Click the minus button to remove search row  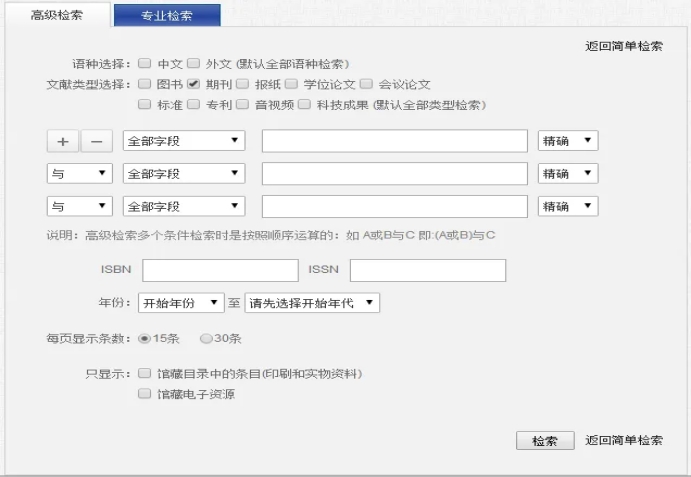[96, 141]
